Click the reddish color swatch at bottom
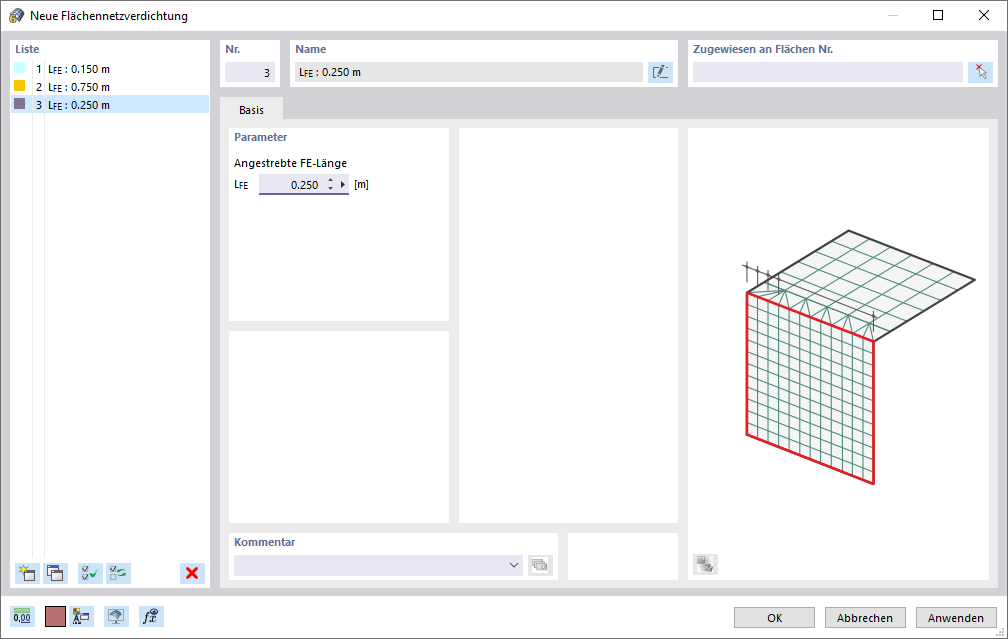1008x639 pixels. 55,616
